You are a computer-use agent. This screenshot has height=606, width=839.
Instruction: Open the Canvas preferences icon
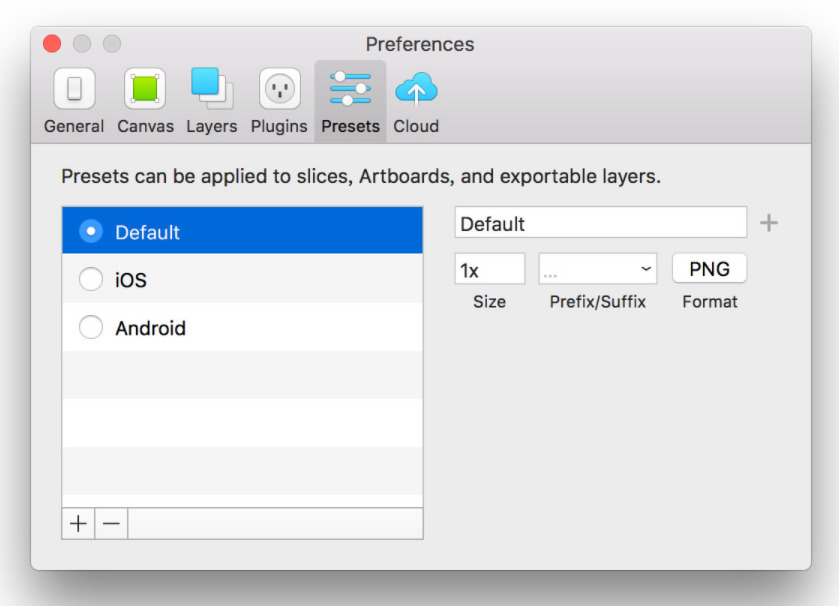[145, 89]
